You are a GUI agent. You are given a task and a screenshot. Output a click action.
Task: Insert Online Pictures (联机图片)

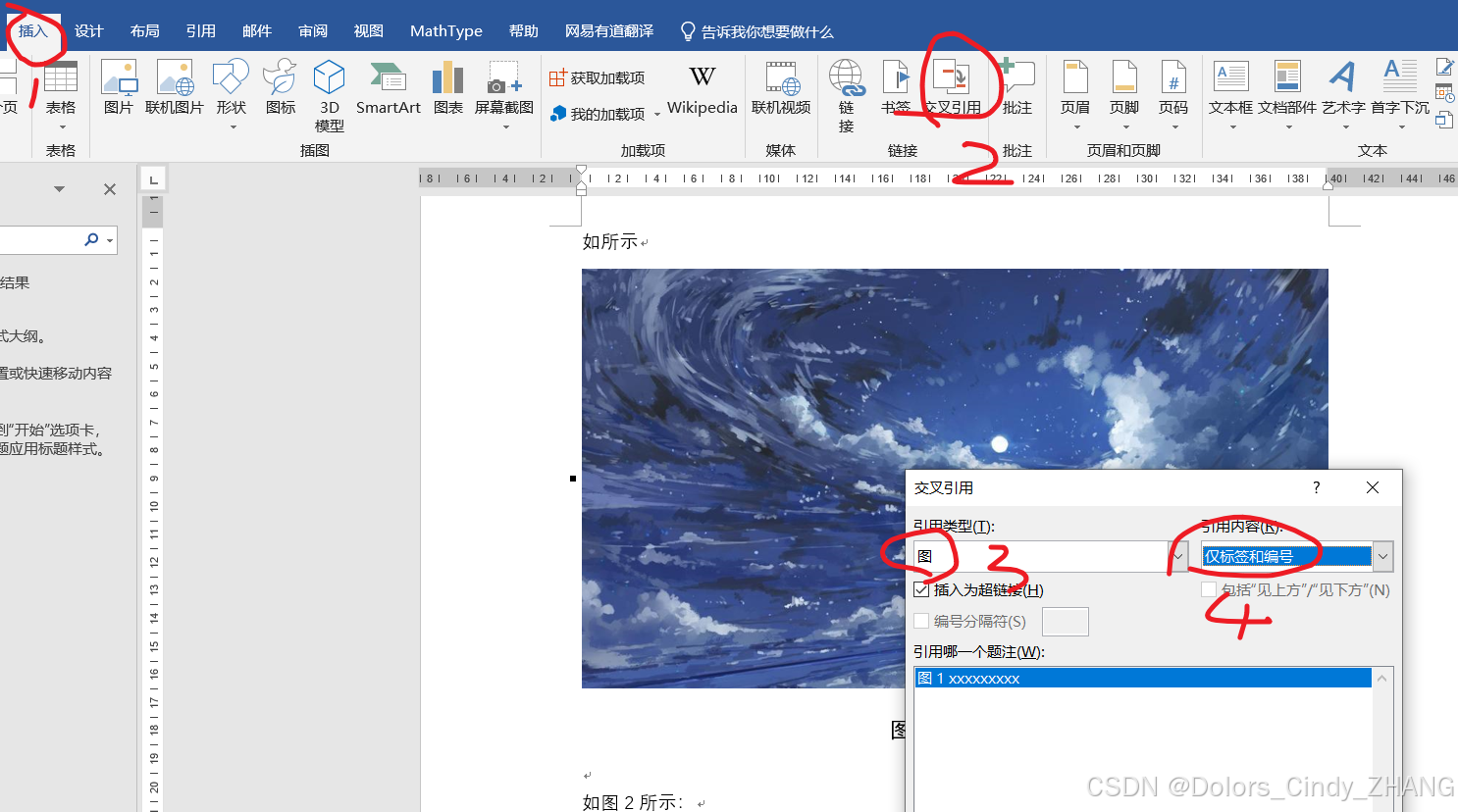pos(175,88)
